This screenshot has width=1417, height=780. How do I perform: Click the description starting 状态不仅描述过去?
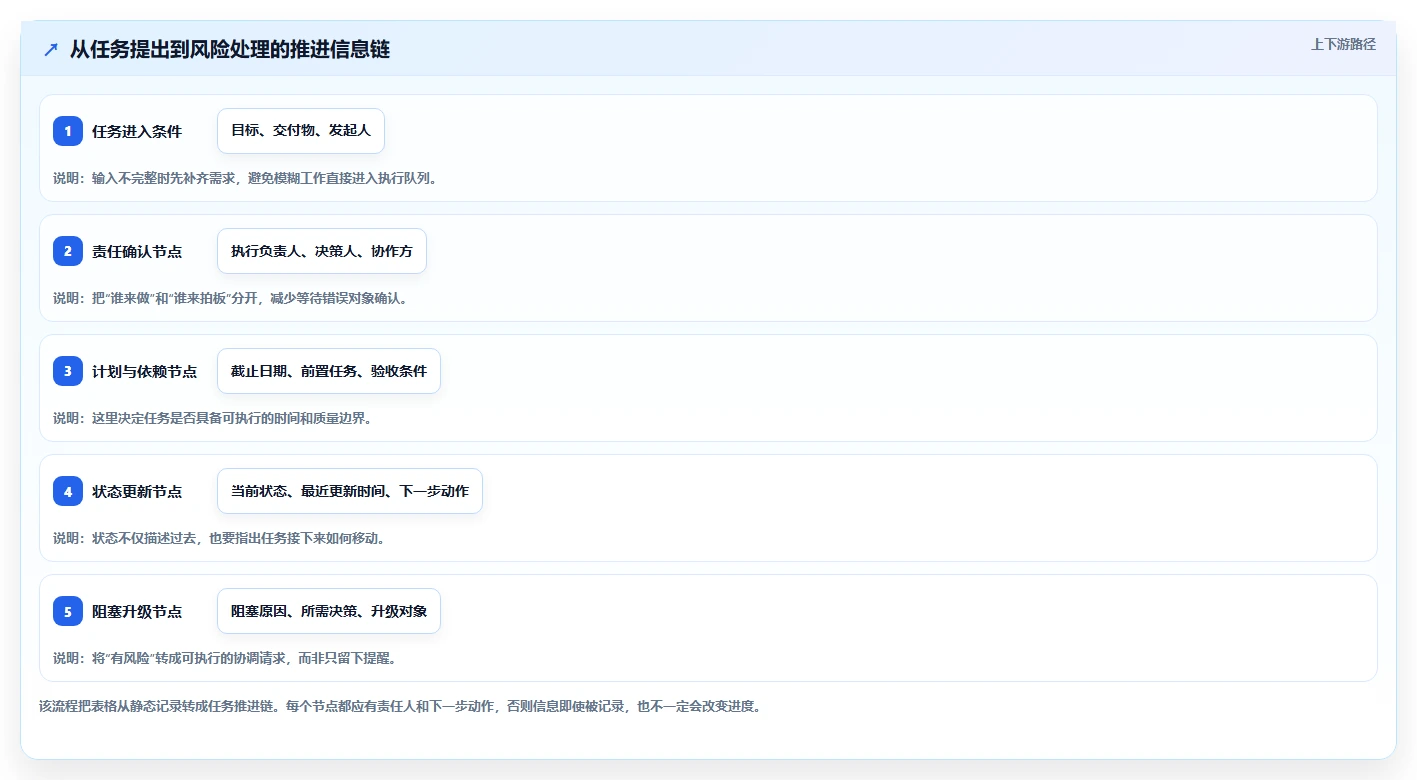pyautogui.click(x=219, y=538)
